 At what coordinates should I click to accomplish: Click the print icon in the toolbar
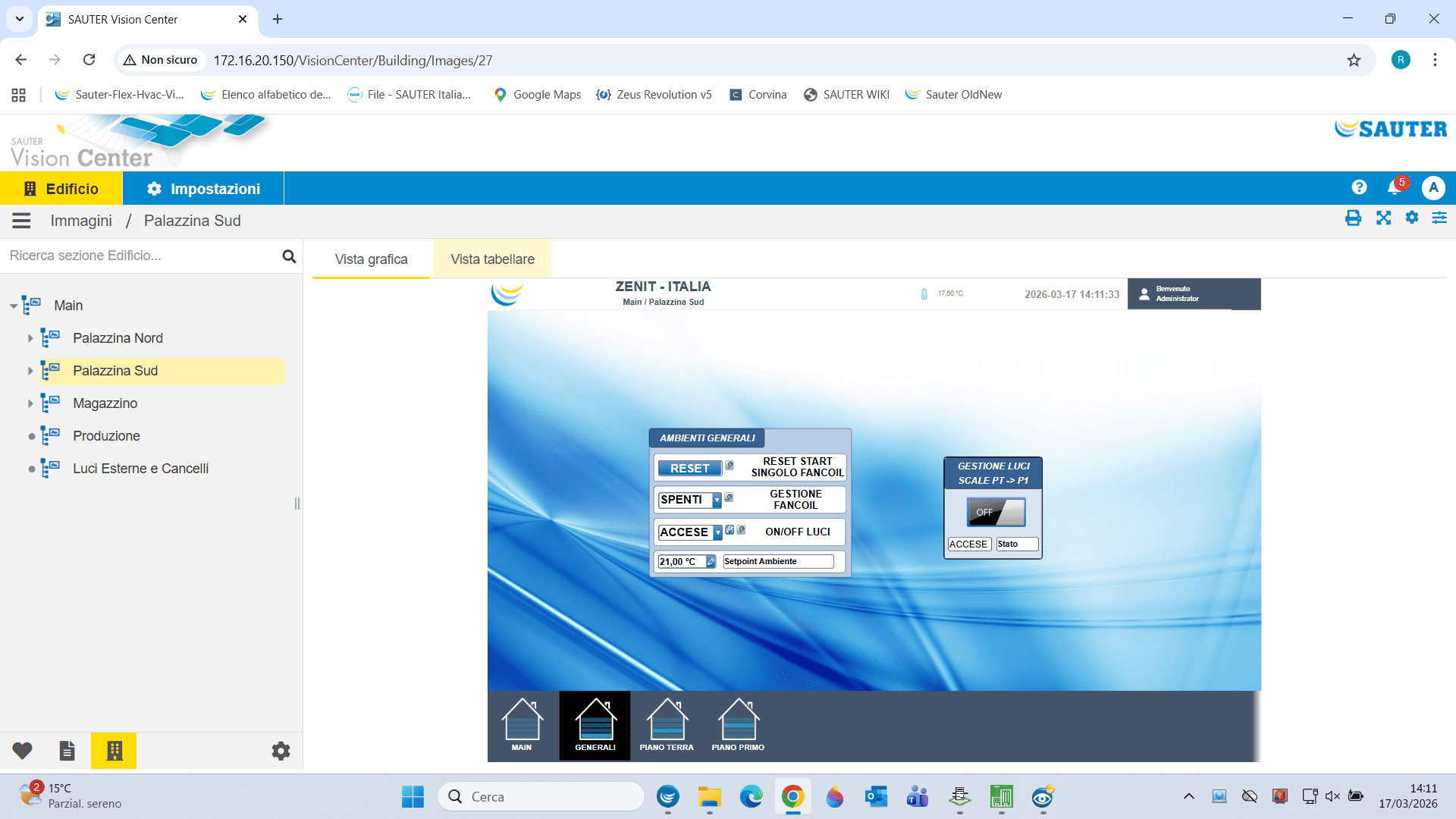tap(1353, 218)
